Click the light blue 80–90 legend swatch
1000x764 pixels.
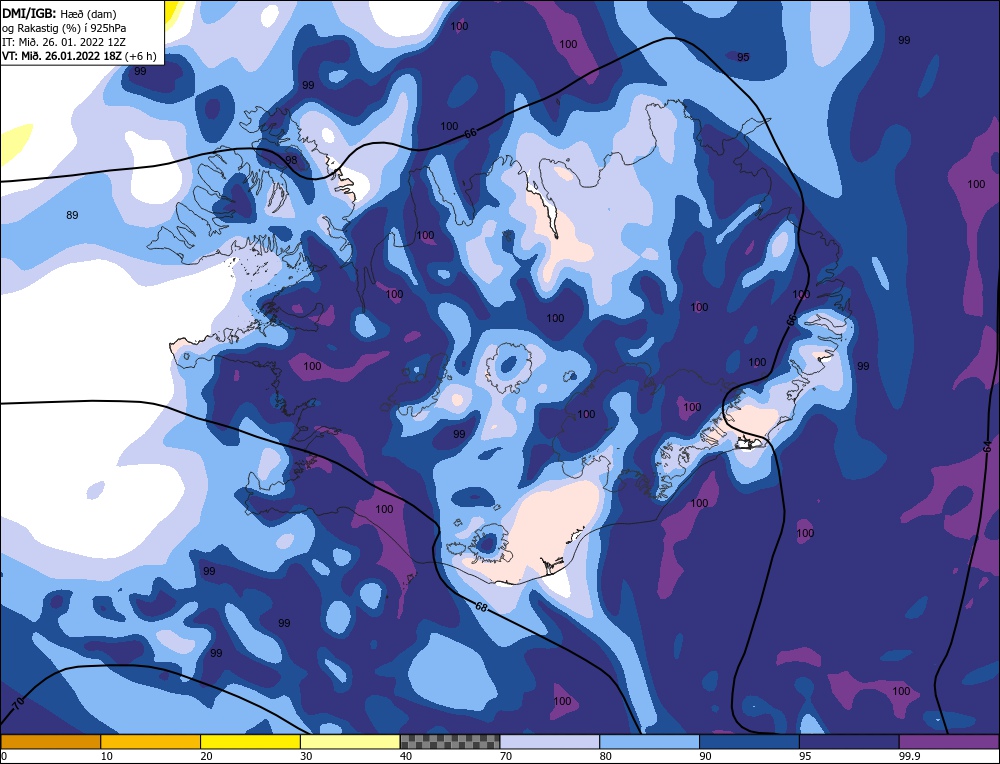[x=649, y=741]
